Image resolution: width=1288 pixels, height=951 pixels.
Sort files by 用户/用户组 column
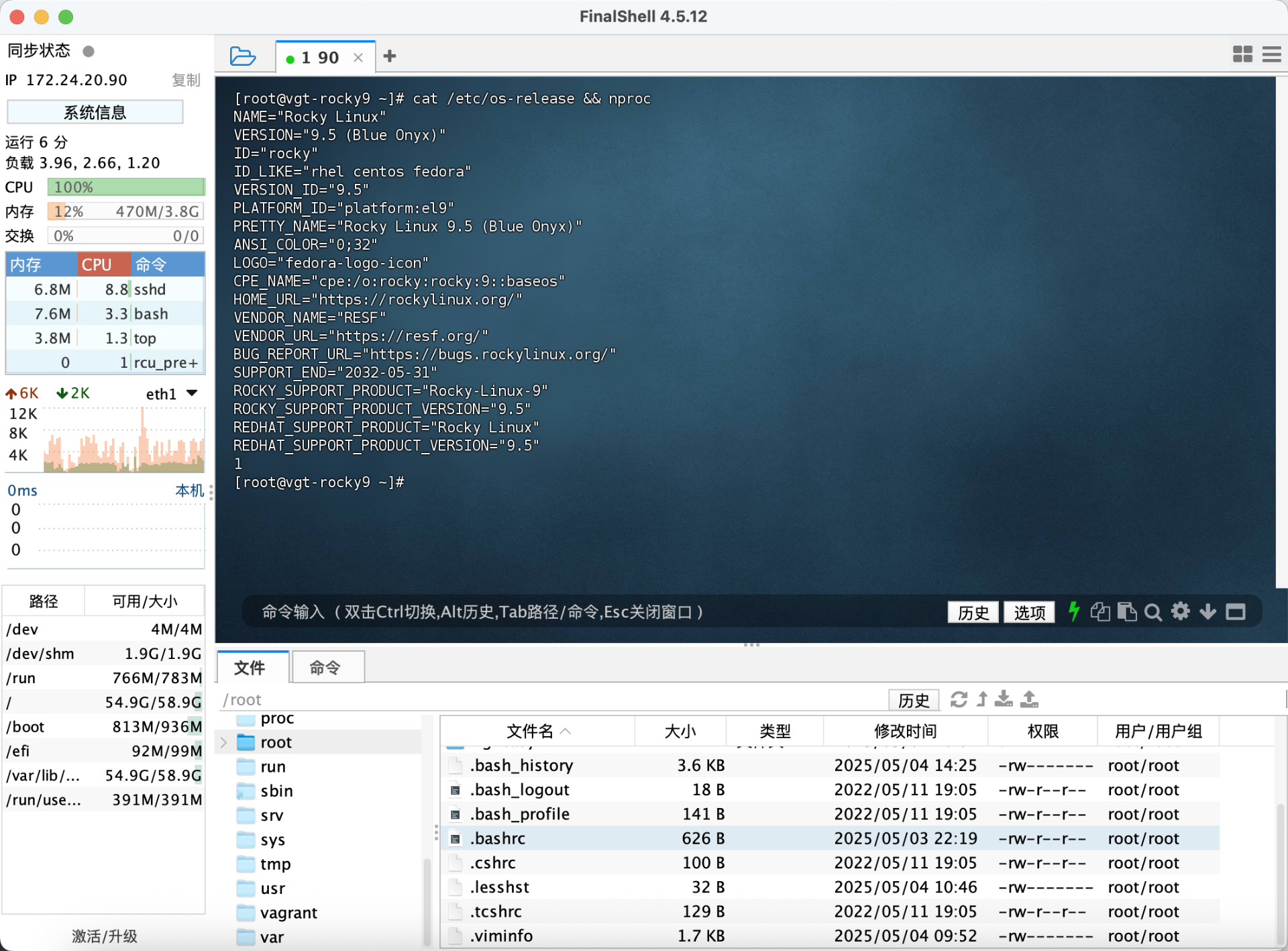(x=1159, y=731)
